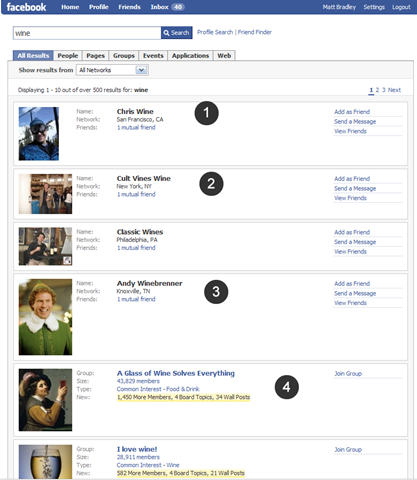Click the facebook logo
Screen dimensions: 417x480
(x=26, y=7)
